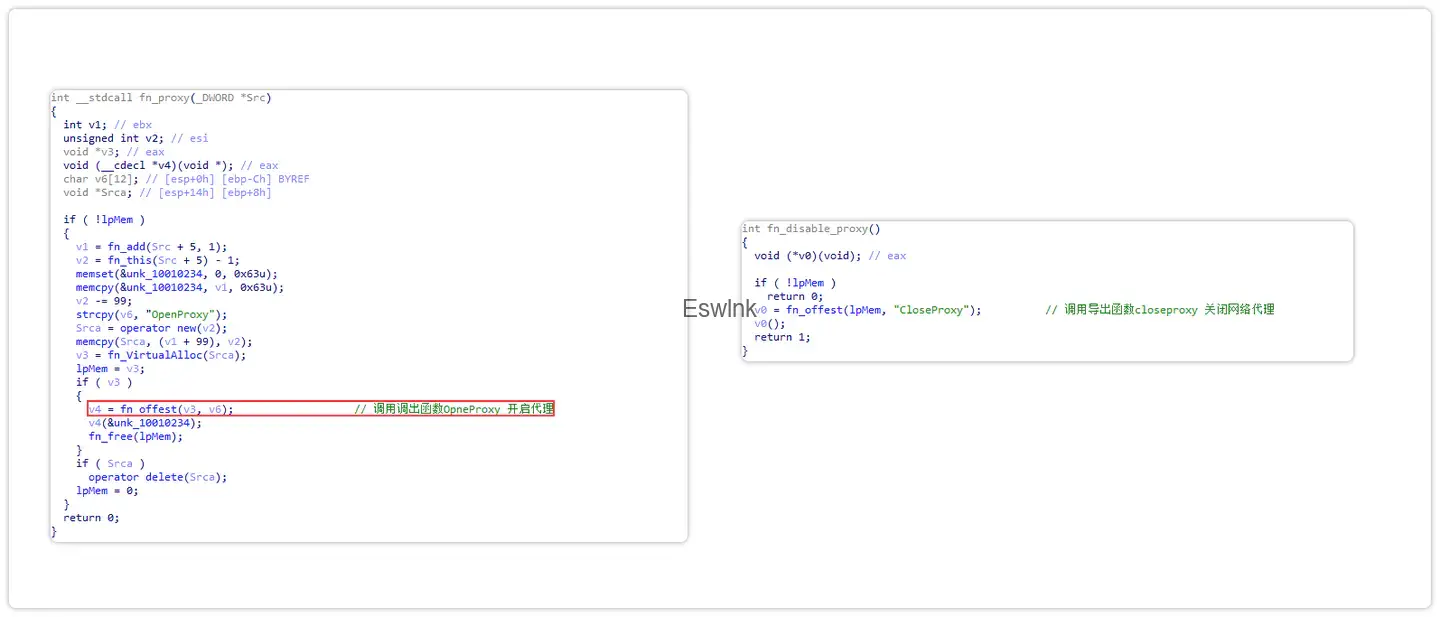The height and width of the screenshot is (617, 1440).
Task: Click the closeproxy comment in right panel
Action: click(x=1160, y=310)
